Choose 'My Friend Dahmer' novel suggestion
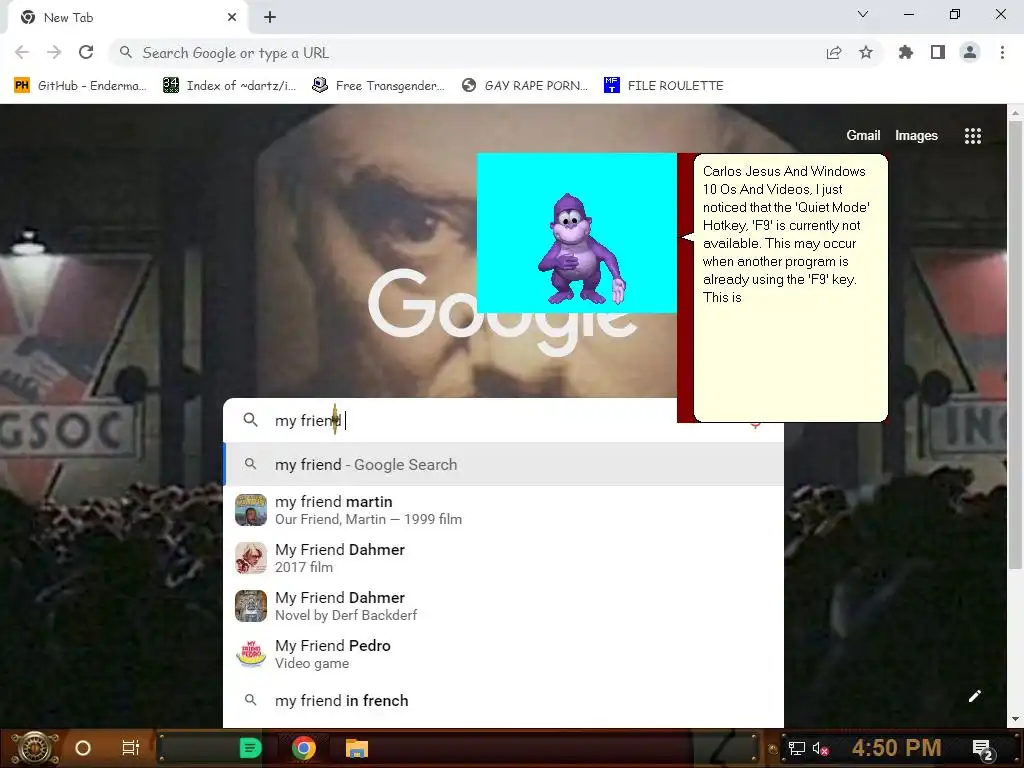Screen dimensions: 1024x768 pyautogui.click(x=504, y=606)
